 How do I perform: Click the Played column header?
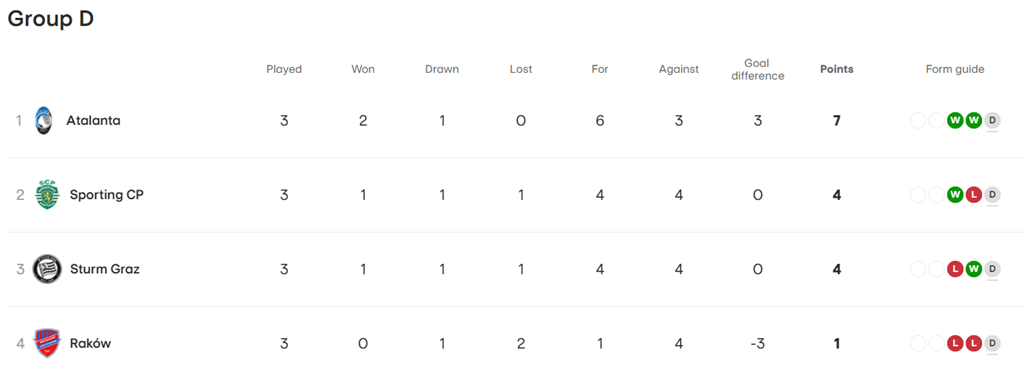coord(284,69)
